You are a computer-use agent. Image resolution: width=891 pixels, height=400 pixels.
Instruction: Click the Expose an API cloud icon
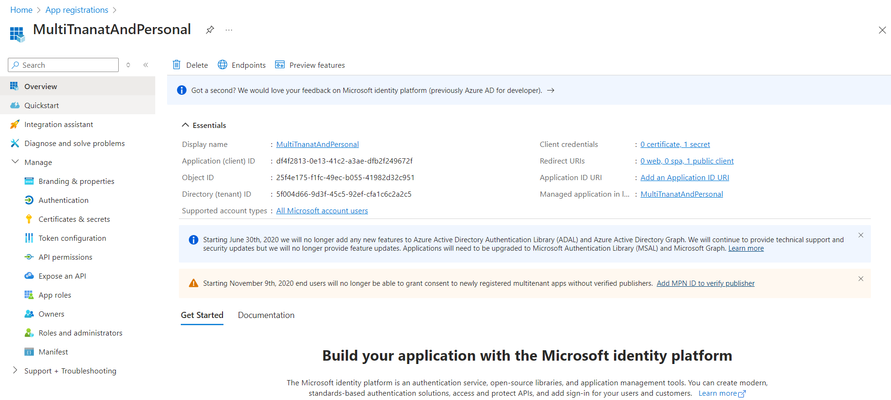29,276
